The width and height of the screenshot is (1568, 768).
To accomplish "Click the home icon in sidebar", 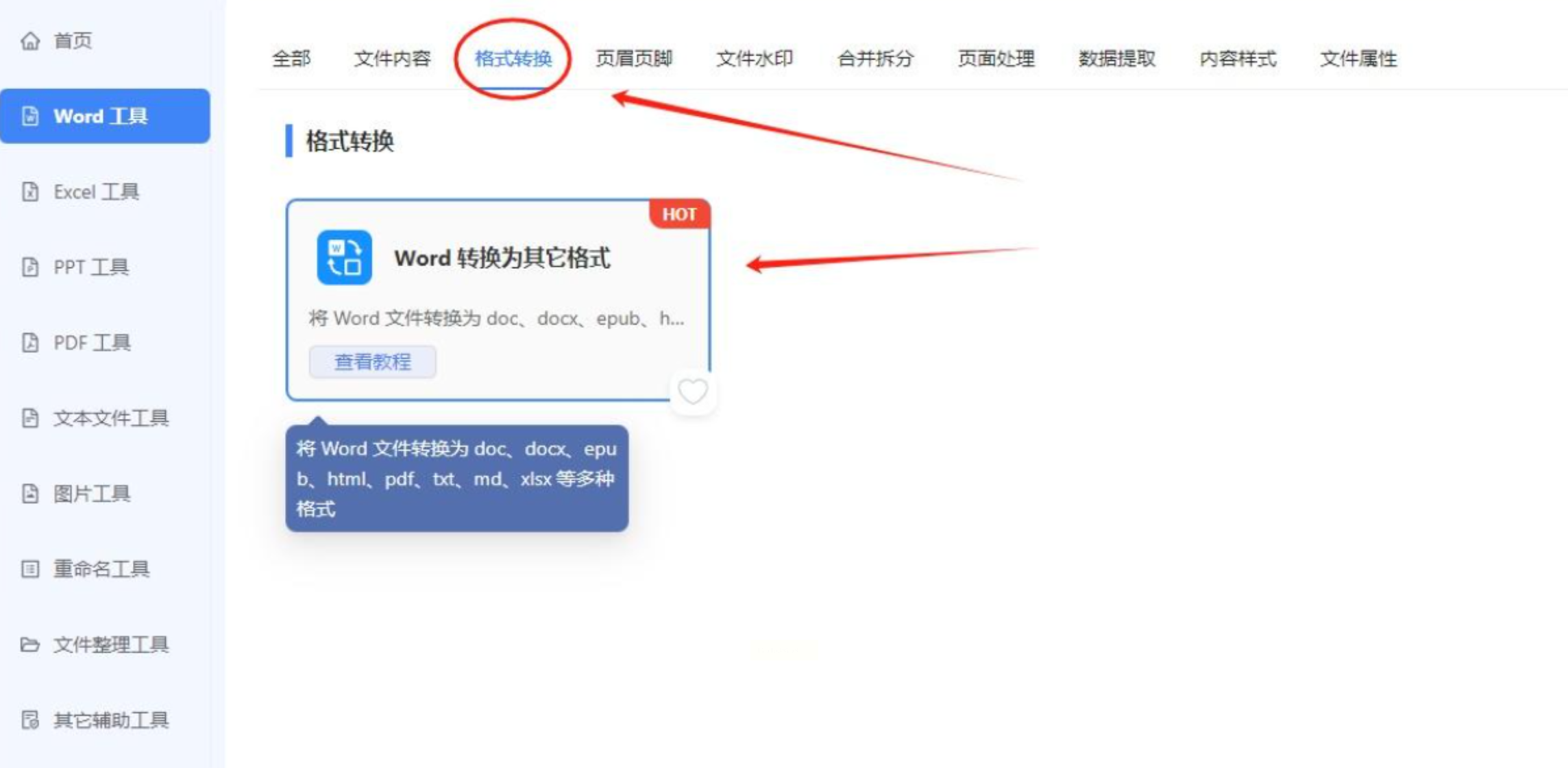I will (30, 41).
